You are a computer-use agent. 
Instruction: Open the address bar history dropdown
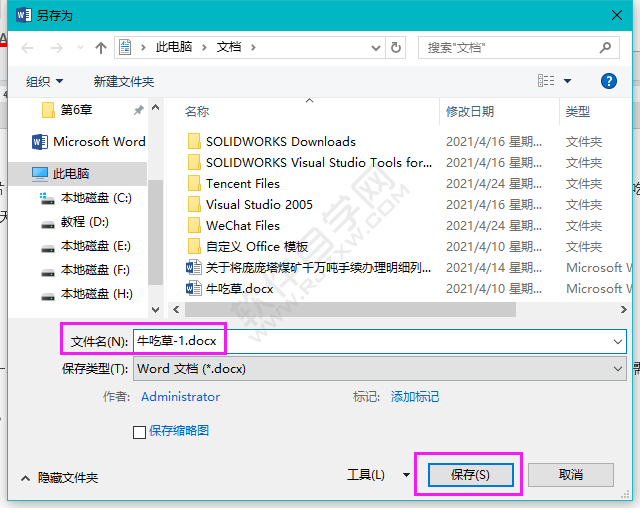point(376,48)
